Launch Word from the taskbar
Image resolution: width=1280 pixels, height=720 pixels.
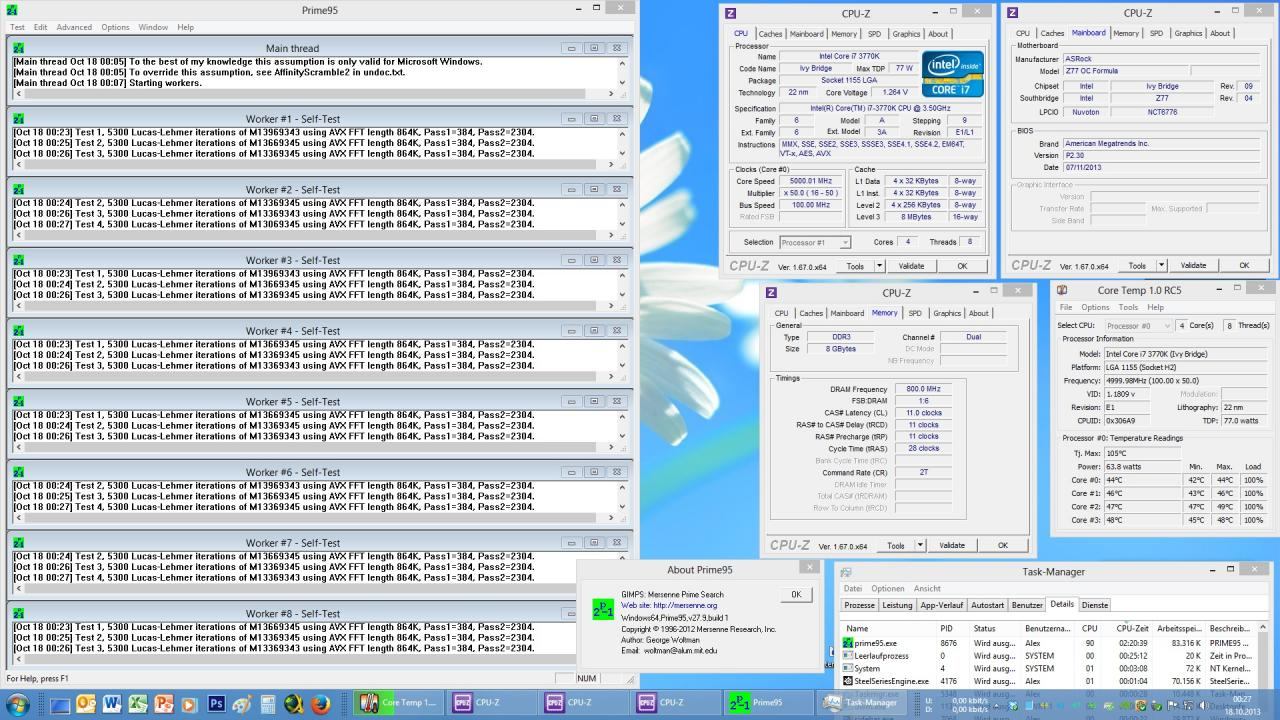pos(112,704)
